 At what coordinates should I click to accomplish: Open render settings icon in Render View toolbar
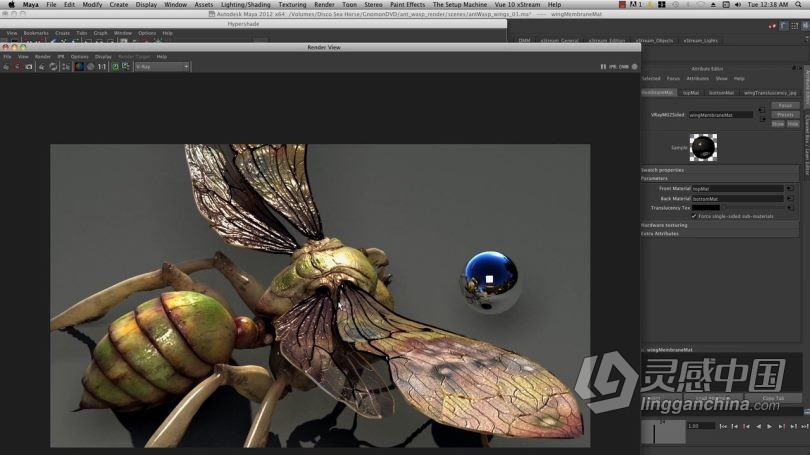pyautogui.click(x=66, y=67)
